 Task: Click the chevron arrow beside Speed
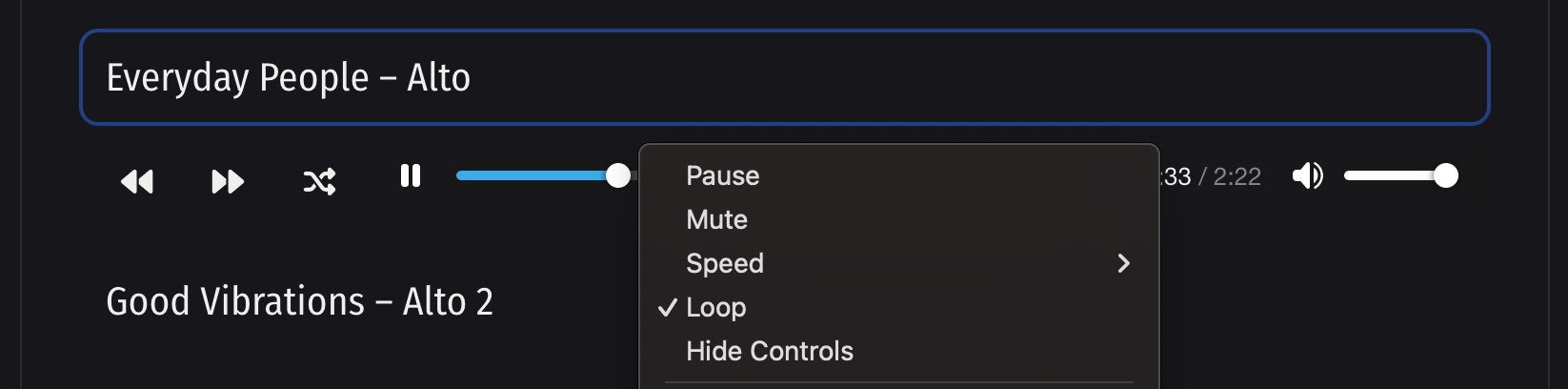pos(1124,264)
